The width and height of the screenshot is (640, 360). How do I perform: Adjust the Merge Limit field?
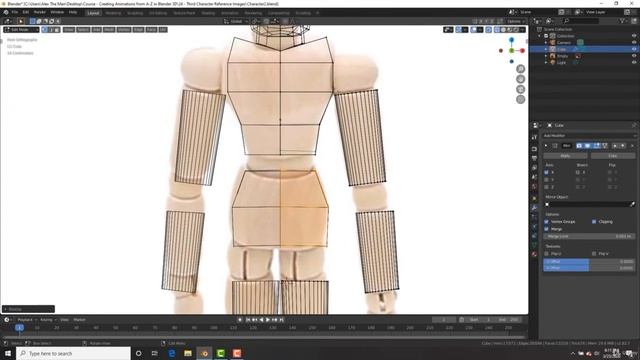(589, 236)
